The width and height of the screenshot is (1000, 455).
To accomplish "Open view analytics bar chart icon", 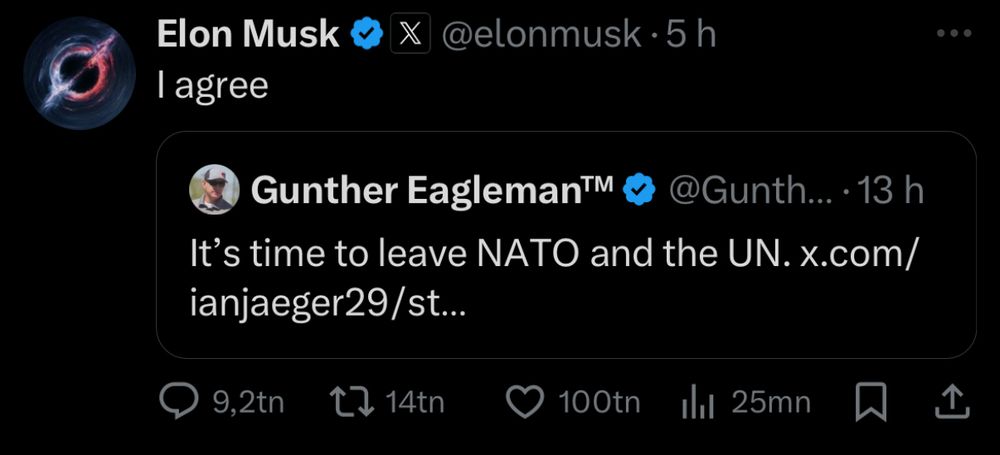I will click(697, 403).
